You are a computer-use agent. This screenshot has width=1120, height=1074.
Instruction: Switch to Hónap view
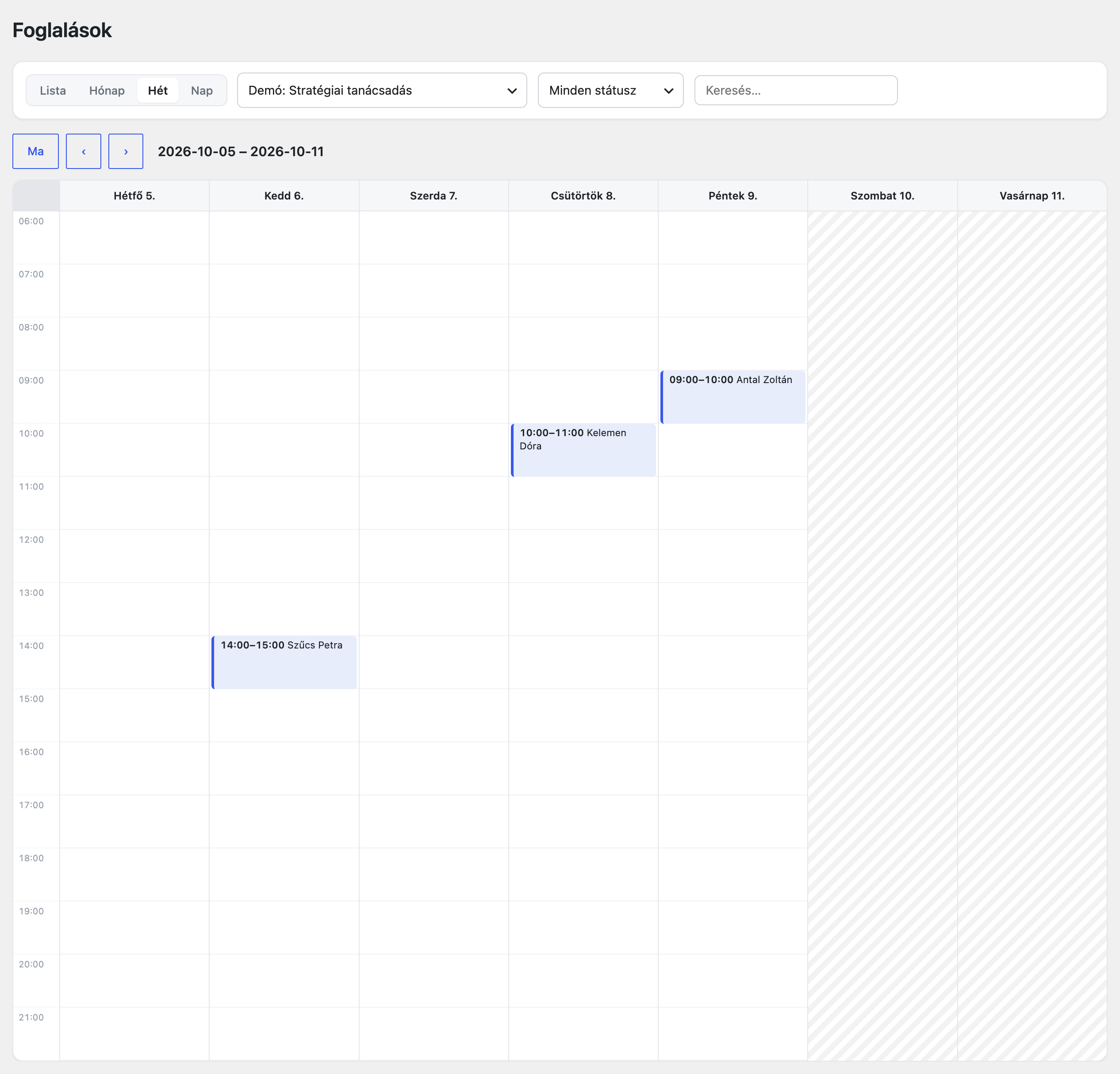(107, 90)
